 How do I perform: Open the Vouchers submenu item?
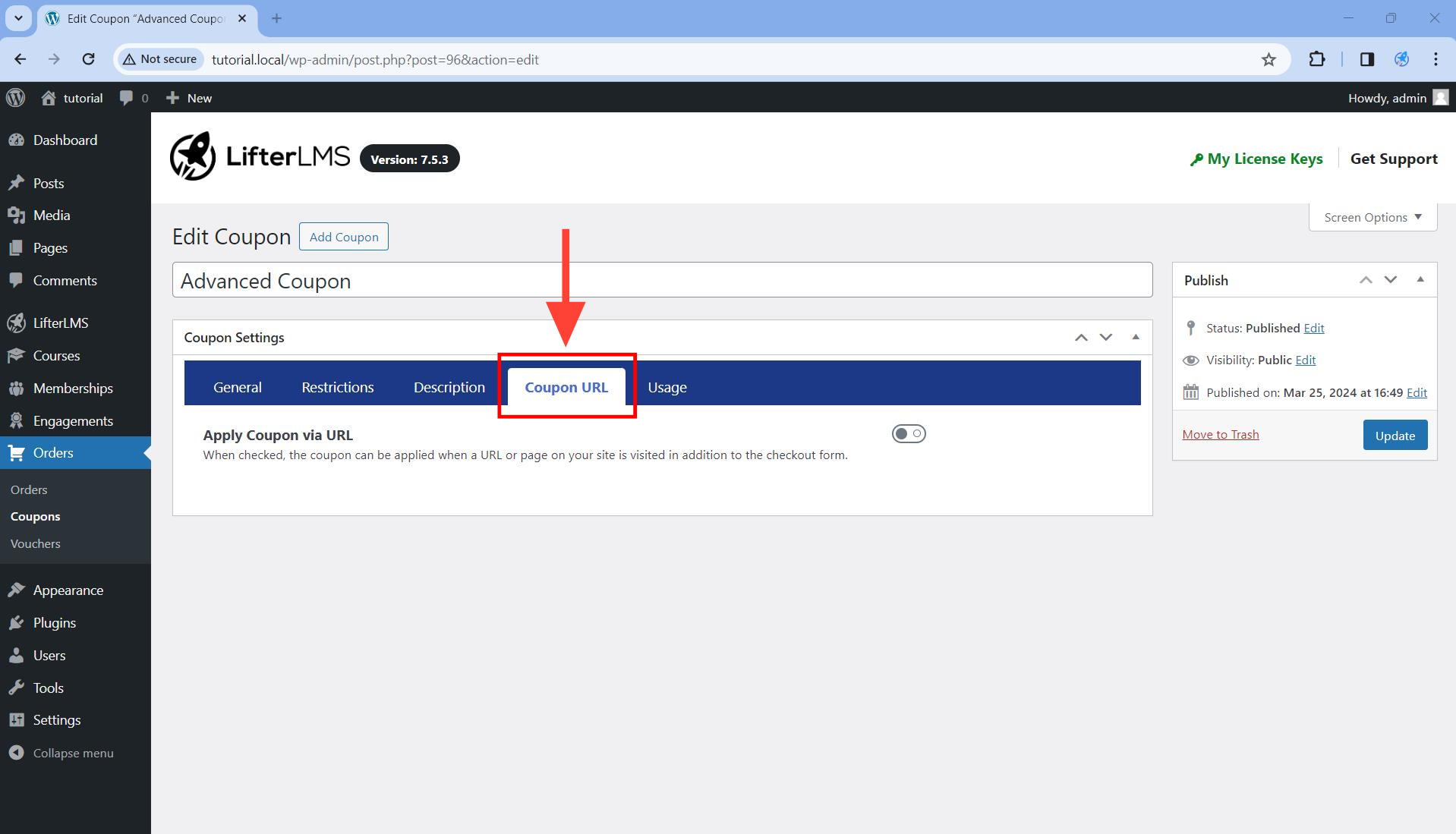pyautogui.click(x=36, y=544)
